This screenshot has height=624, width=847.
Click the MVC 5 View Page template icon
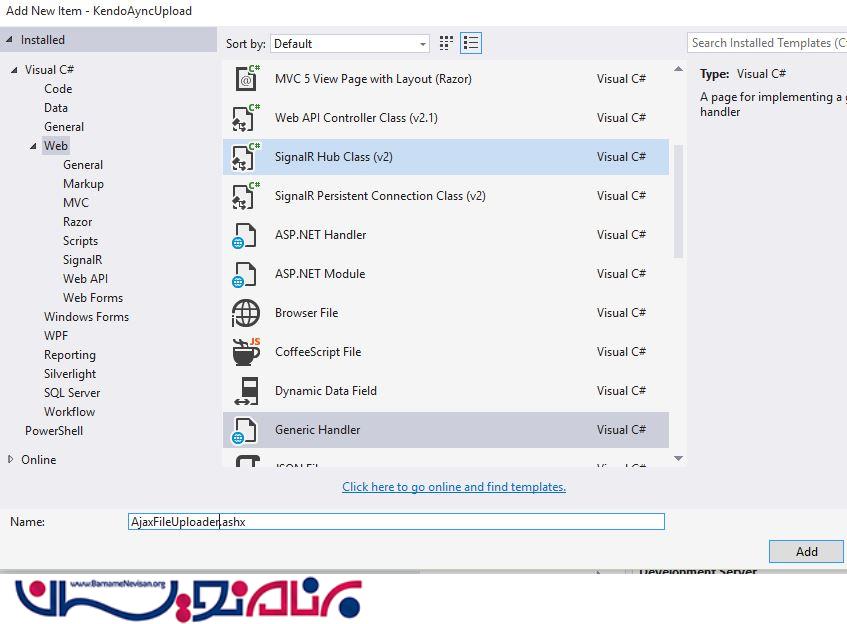tap(246, 78)
